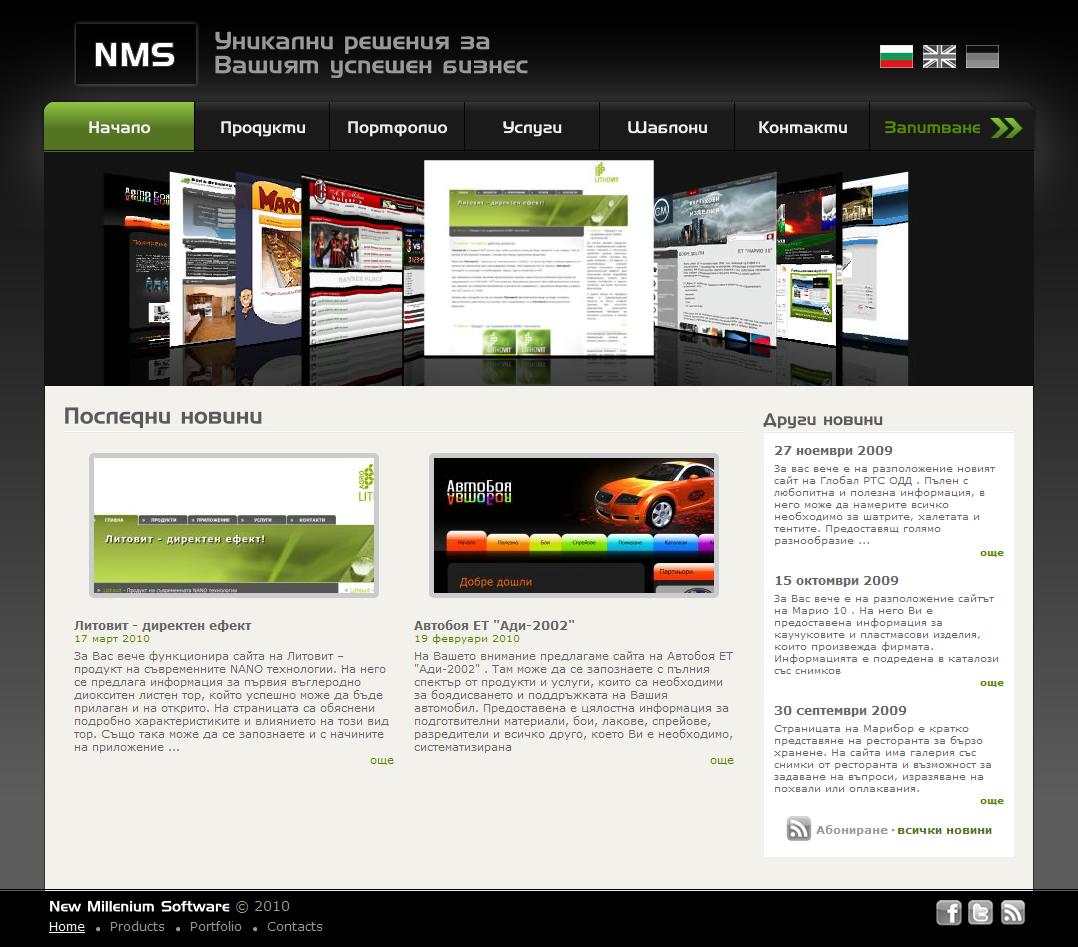Click the RSS feed icon in footer
Image resolution: width=1078 pixels, height=947 pixels.
1013,912
